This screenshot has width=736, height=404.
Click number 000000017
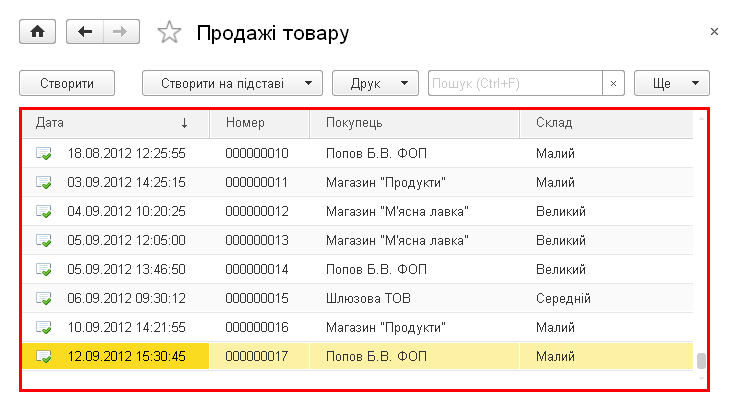tap(257, 357)
